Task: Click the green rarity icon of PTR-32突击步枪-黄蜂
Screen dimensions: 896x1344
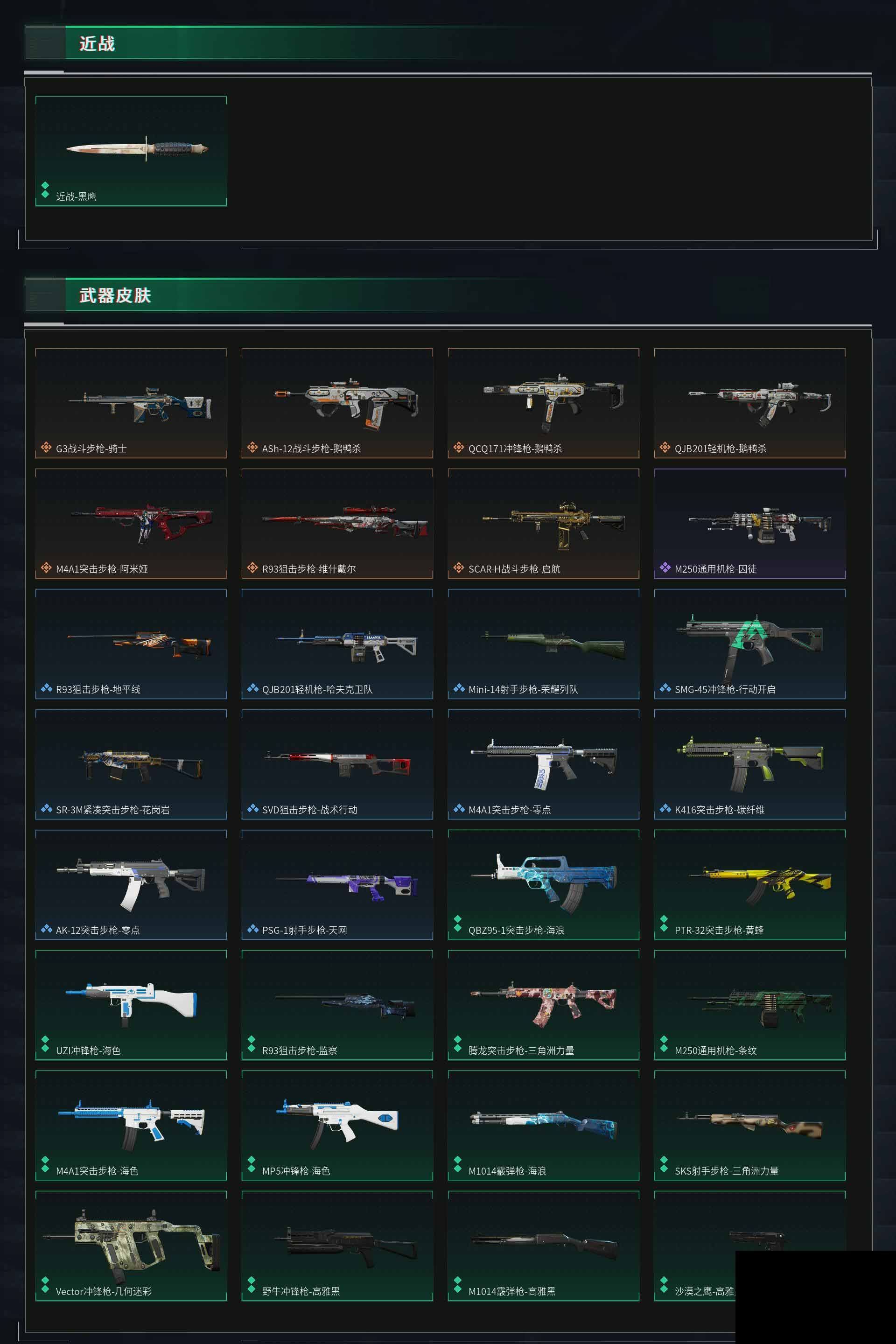Action: coord(664,924)
